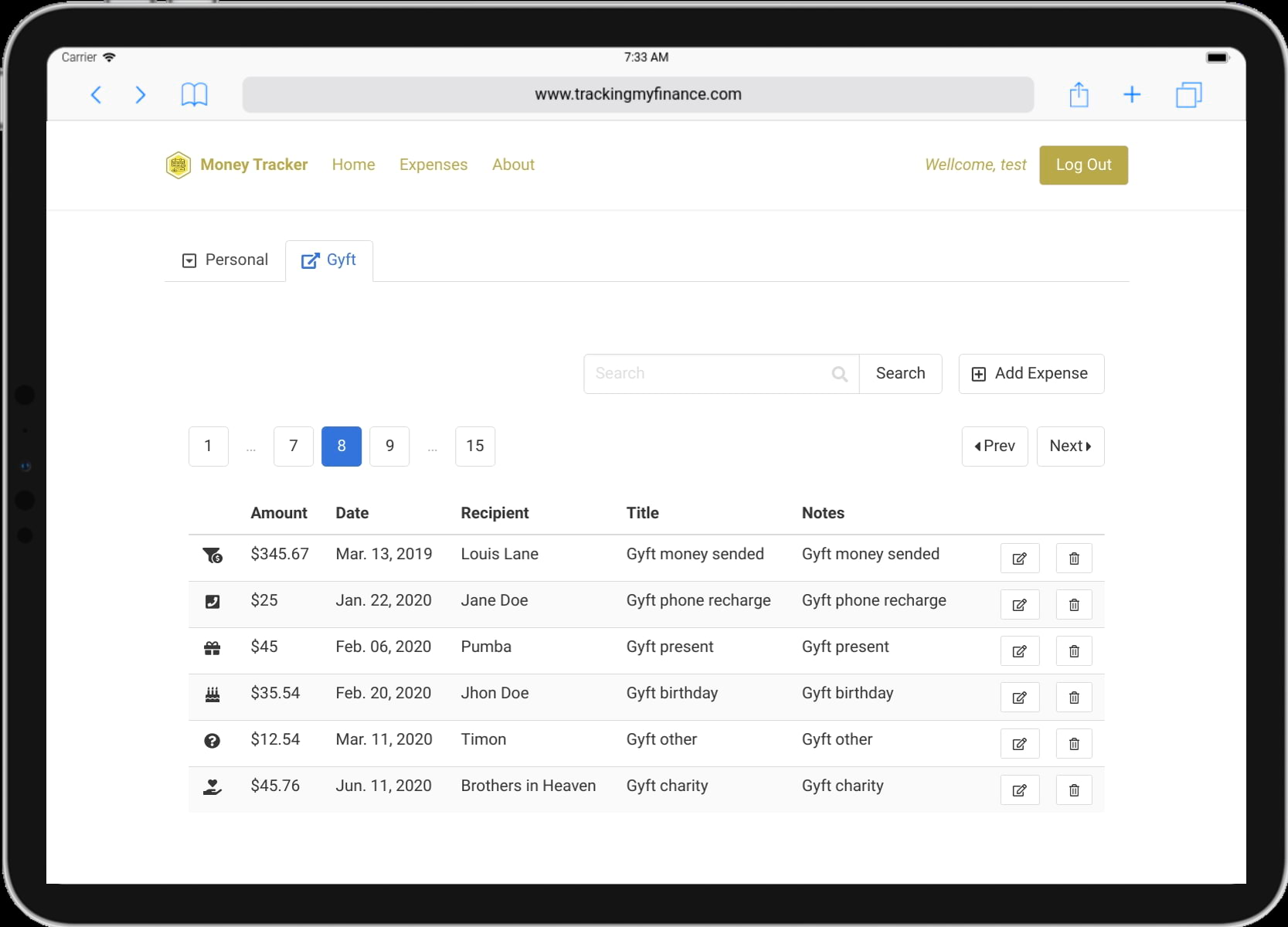
Task: Click the Safari URL address bar
Action: coord(637,95)
